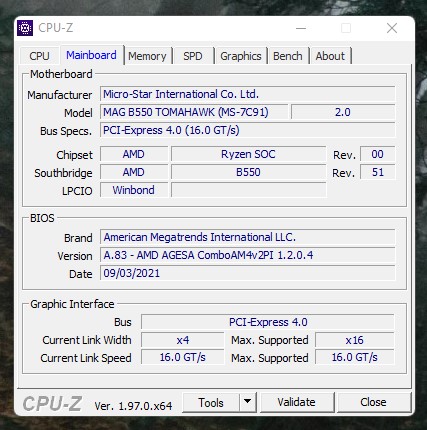Close the CPU-Z window with X
Image resolution: width=427 pixels, height=430 pixels.
[392, 28]
